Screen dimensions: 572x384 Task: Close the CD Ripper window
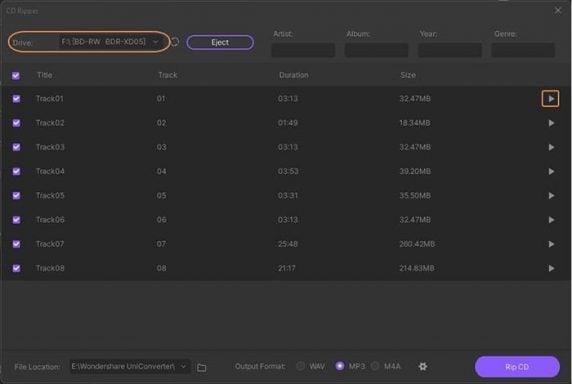click(558, 11)
